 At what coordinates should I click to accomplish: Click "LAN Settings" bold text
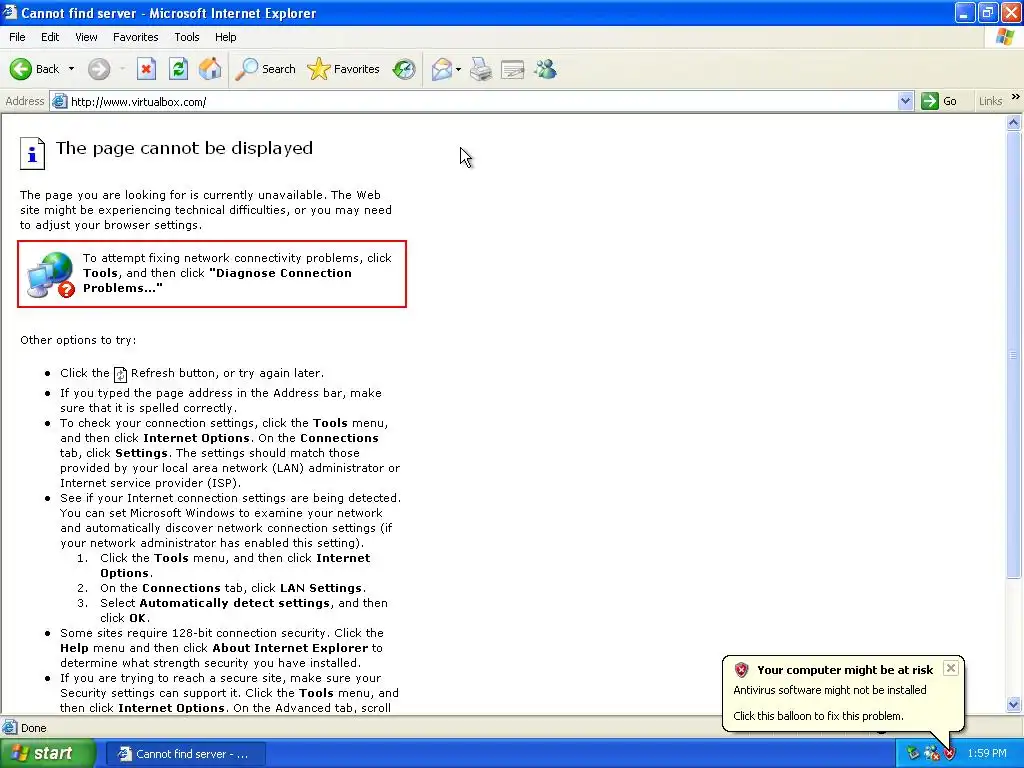321,588
